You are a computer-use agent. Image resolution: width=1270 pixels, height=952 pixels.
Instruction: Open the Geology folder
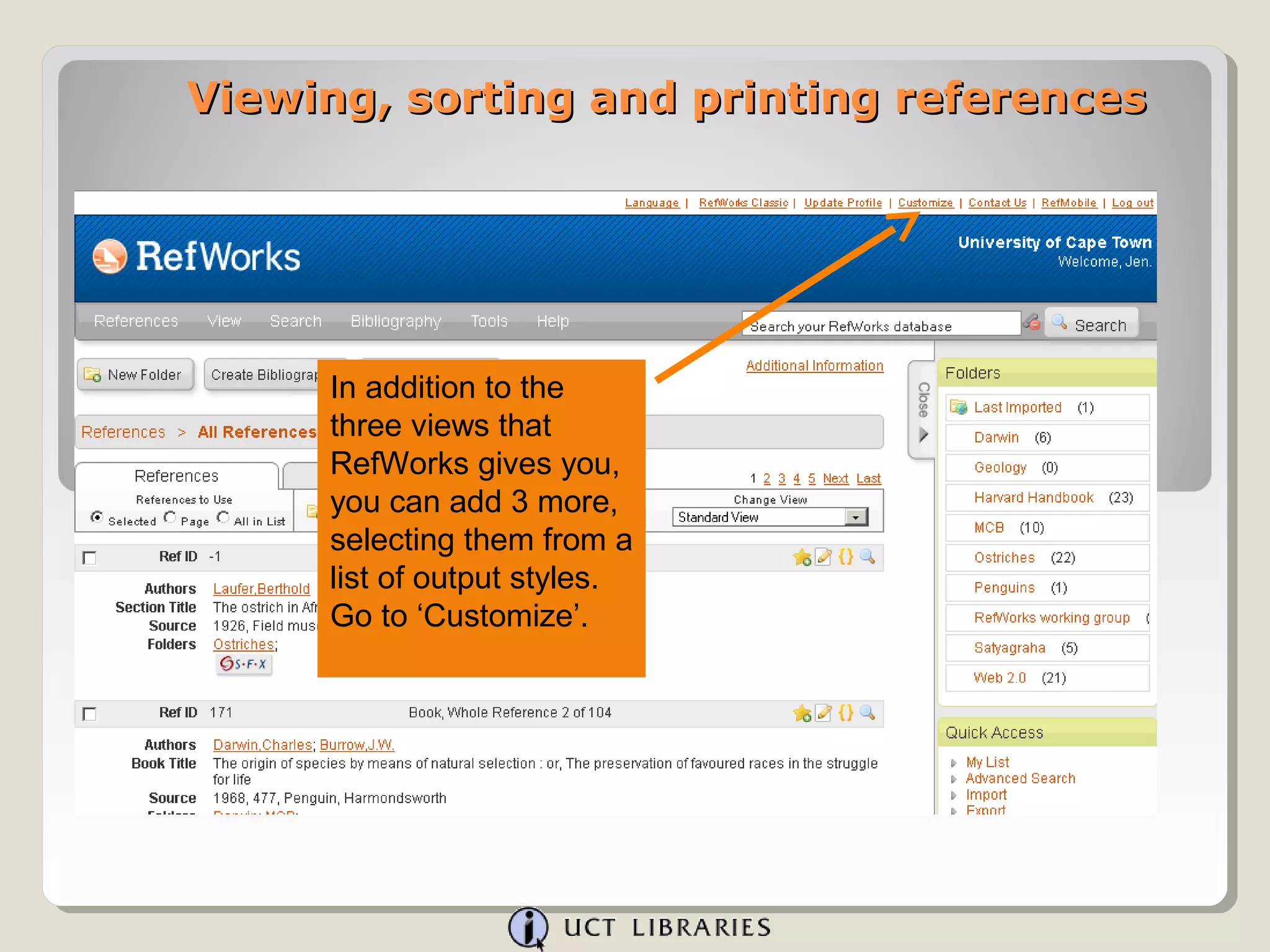[1000, 468]
